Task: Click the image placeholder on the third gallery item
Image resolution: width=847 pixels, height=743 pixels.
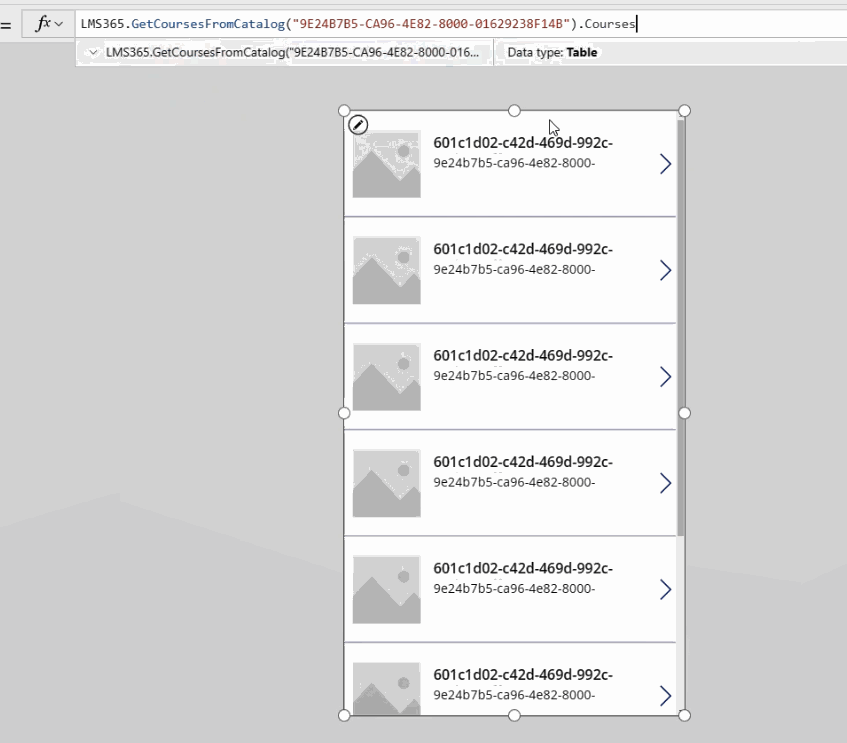Action: (x=386, y=376)
